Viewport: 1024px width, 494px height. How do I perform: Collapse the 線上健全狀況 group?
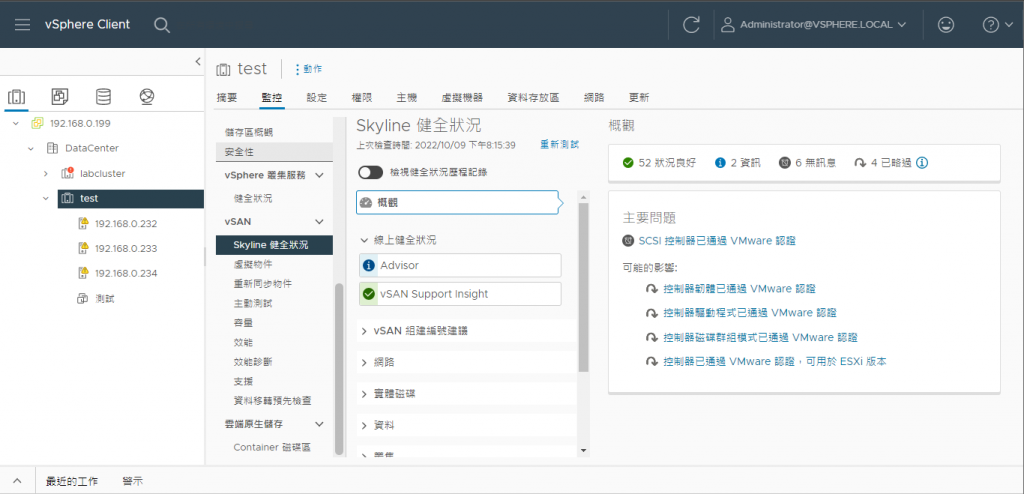(x=364, y=240)
